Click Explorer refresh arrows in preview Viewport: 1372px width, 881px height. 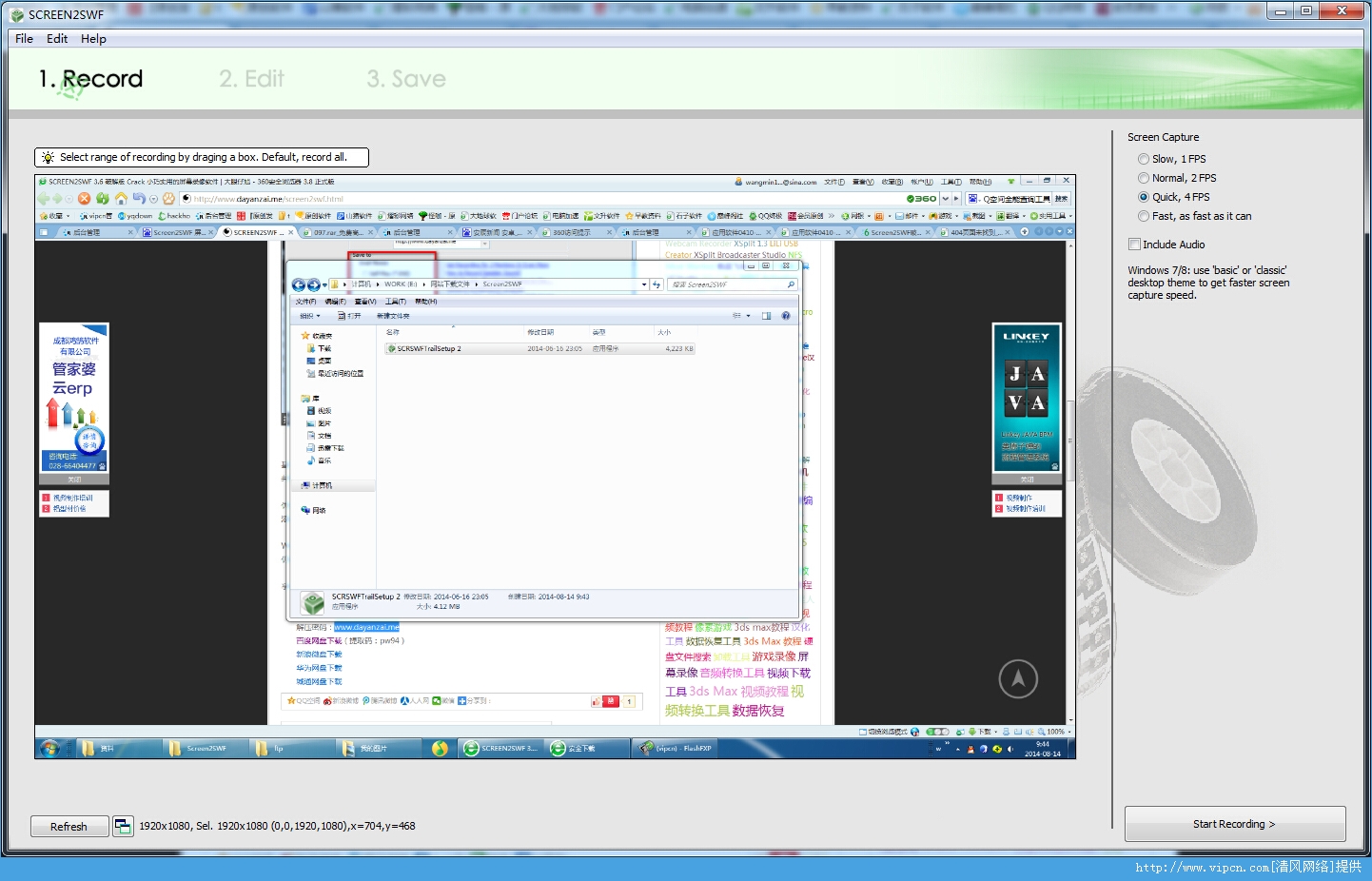click(657, 284)
